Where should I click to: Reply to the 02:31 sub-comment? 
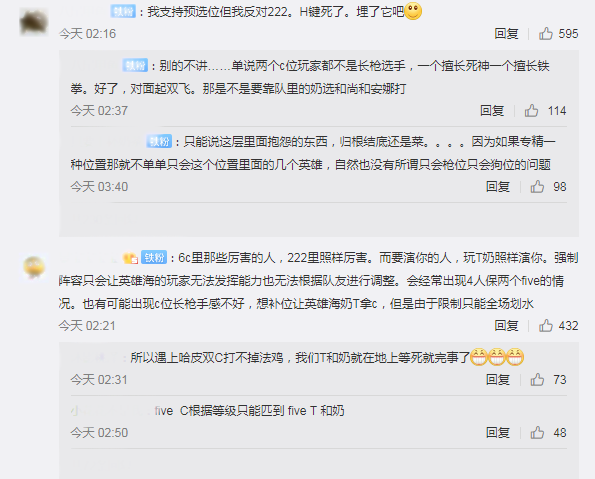coord(498,379)
